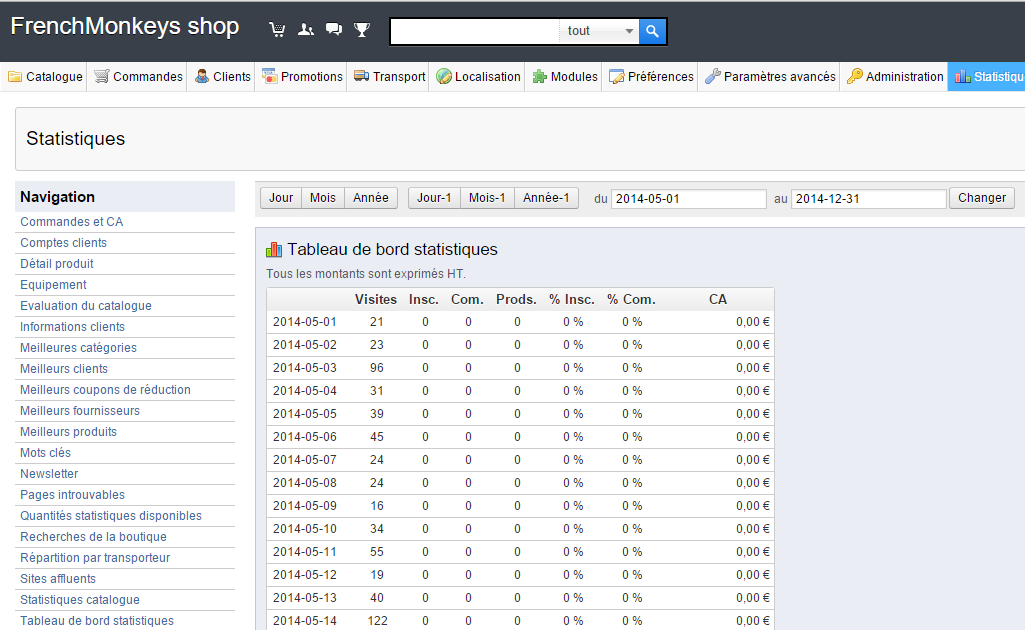Click the CA column header
The height and width of the screenshot is (630, 1025).
coord(718,299)
